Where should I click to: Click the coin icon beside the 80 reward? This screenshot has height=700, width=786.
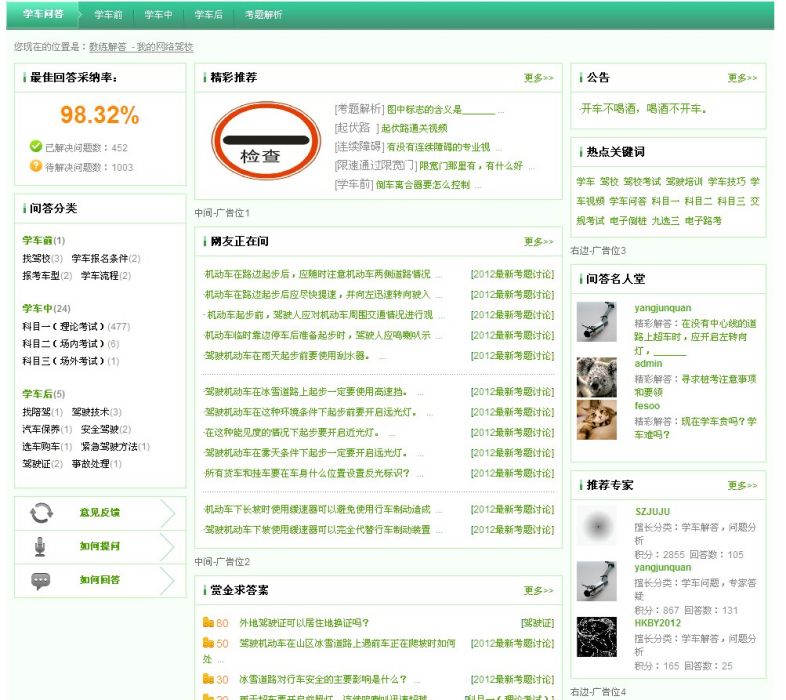click(x=208, y=623)
